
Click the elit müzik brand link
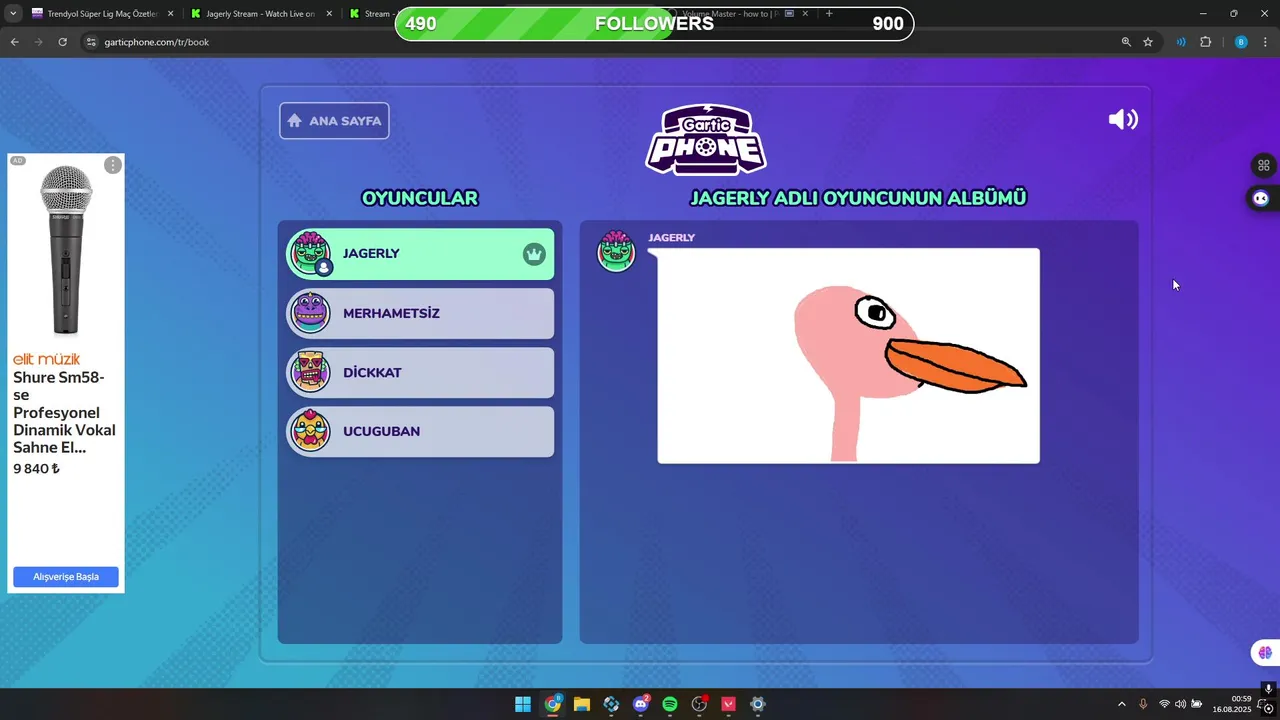46,359
